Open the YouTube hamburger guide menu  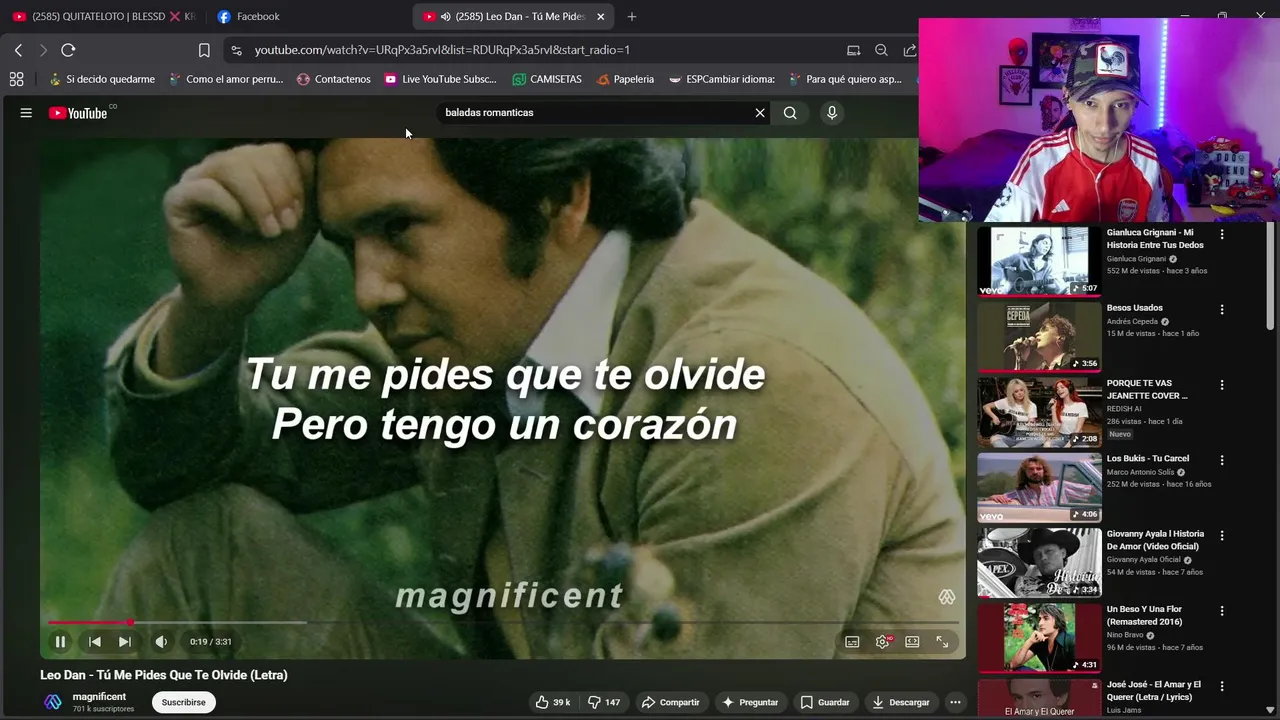coord(26,113)
